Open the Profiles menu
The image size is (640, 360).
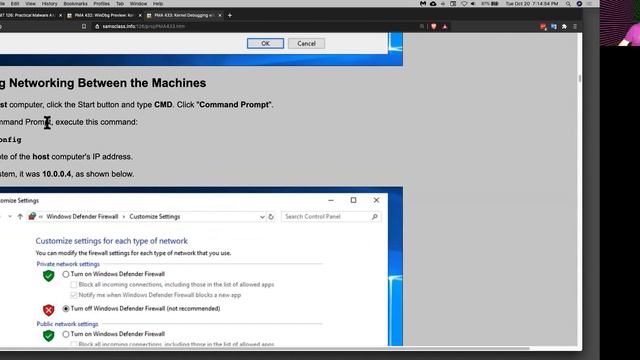[102, 4]
